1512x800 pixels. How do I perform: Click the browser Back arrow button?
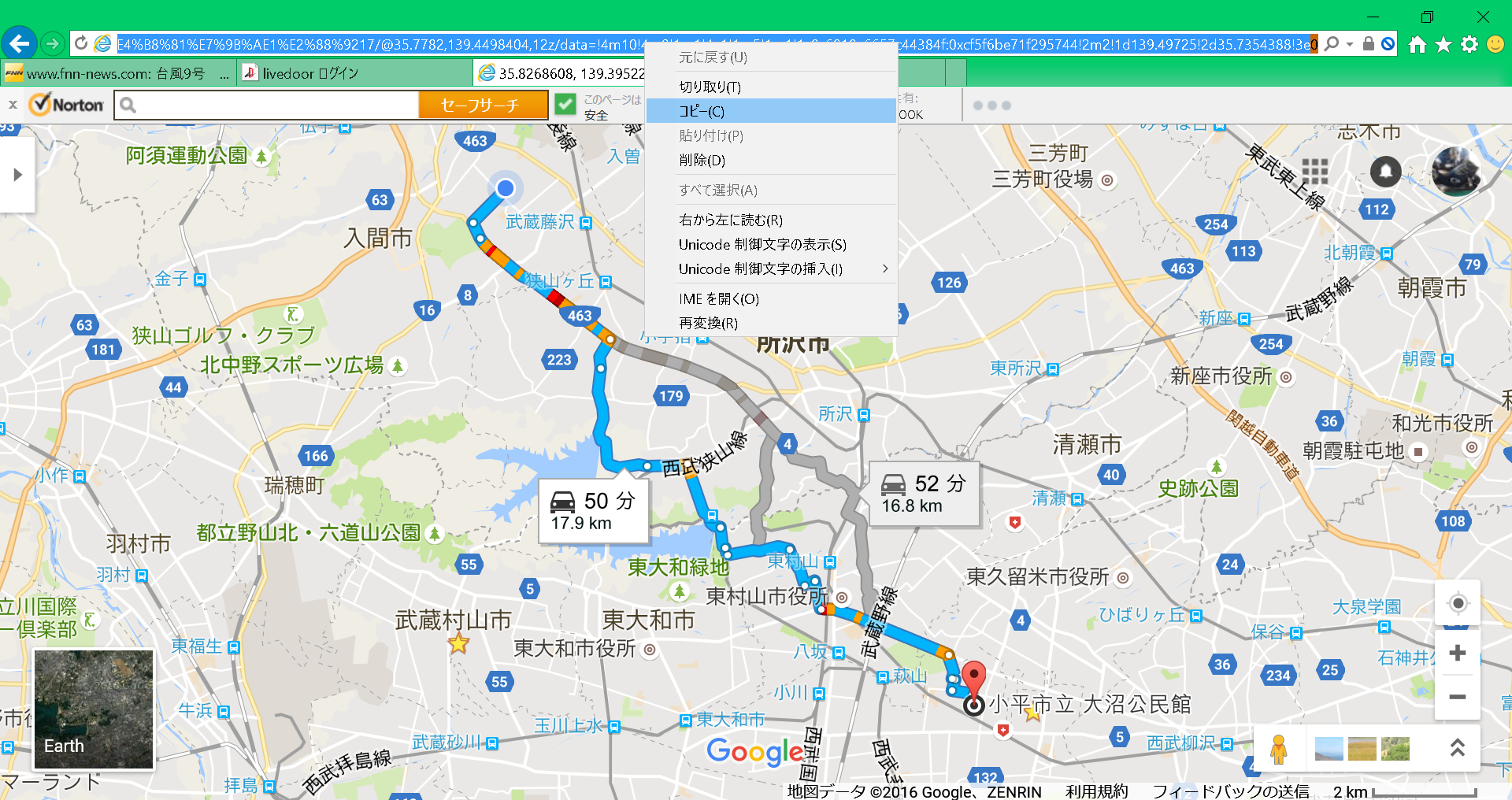pos(19,43)
